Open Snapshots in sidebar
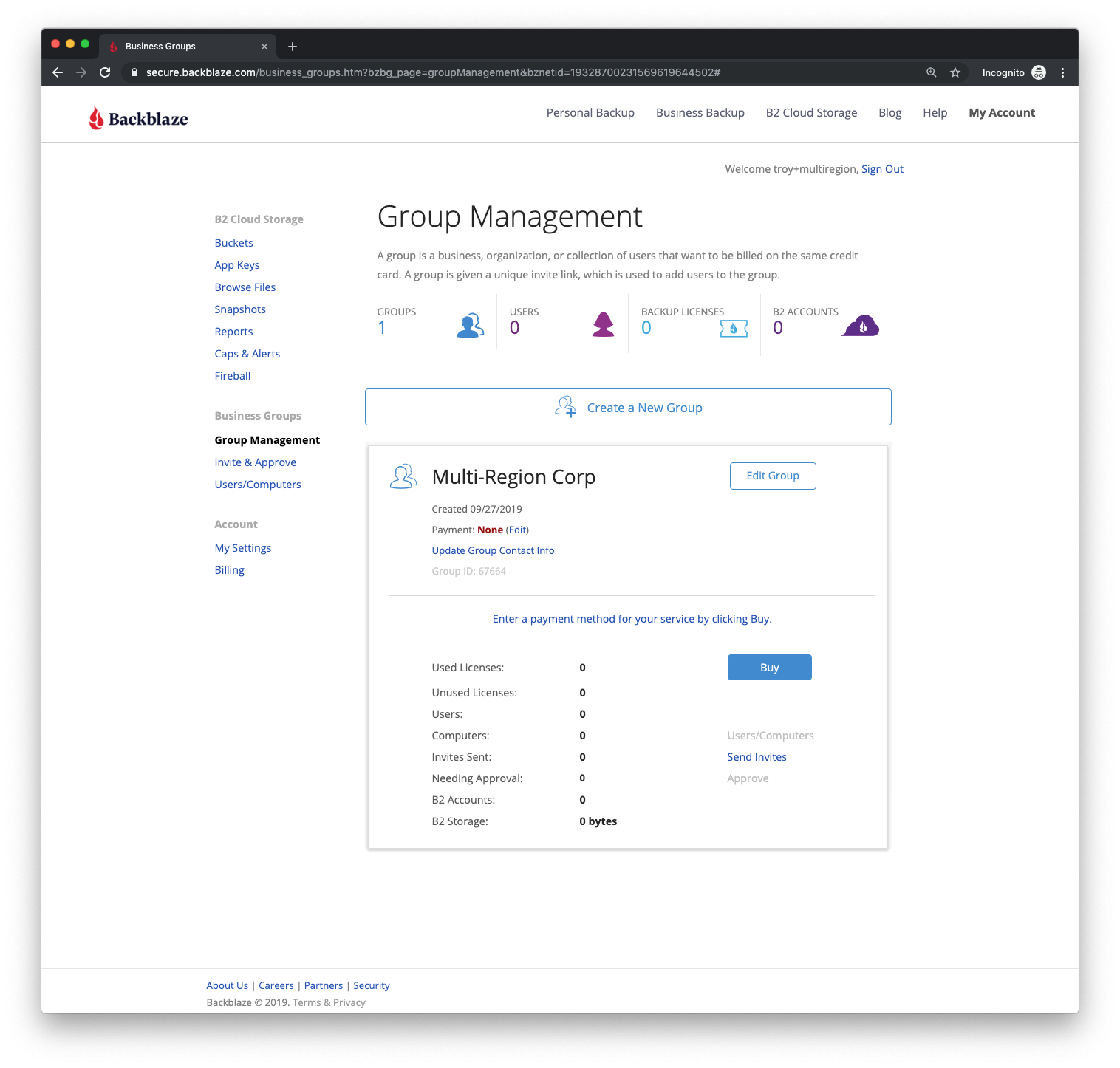 (240, 309)
